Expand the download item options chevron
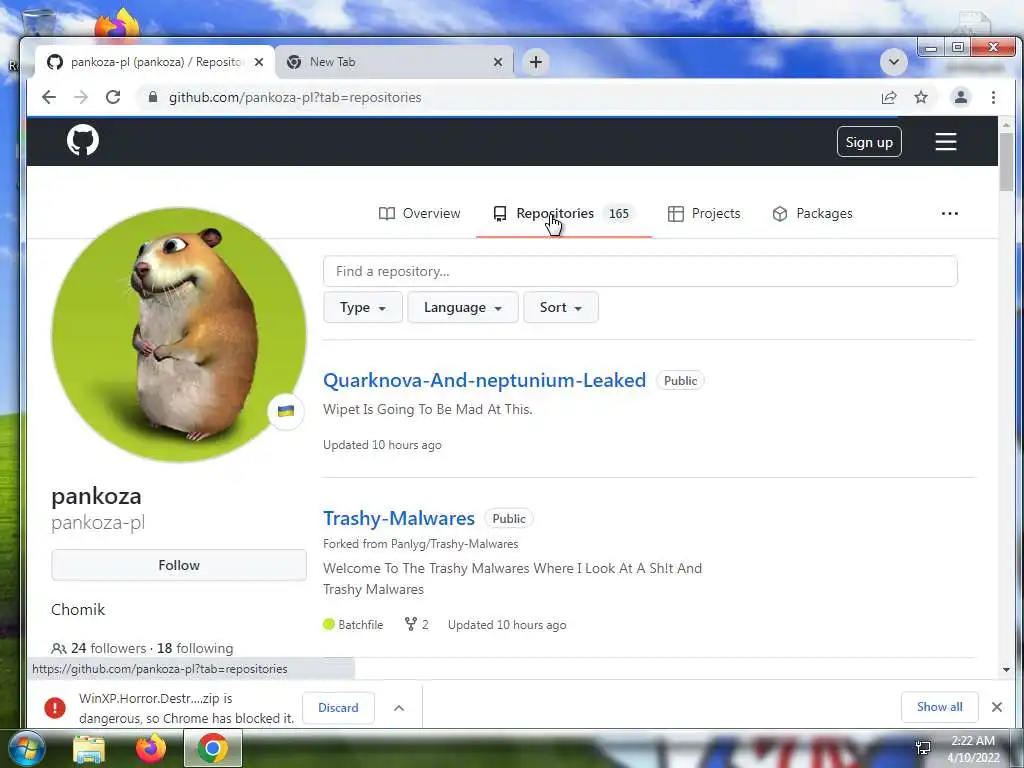The height and width of the screenshot is (768, 1024). click(399, 708)
